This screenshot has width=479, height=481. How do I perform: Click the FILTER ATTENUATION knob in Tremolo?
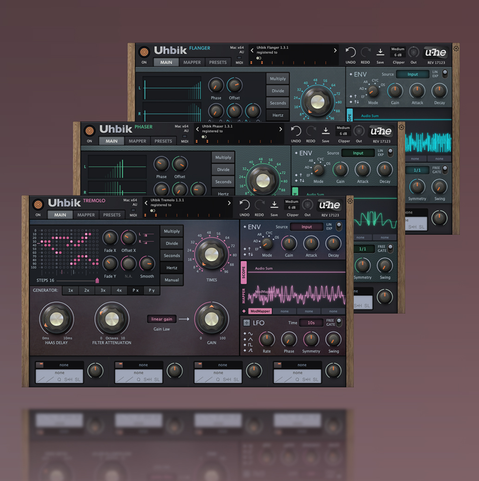pyautogui.click(x=112, y=319)
